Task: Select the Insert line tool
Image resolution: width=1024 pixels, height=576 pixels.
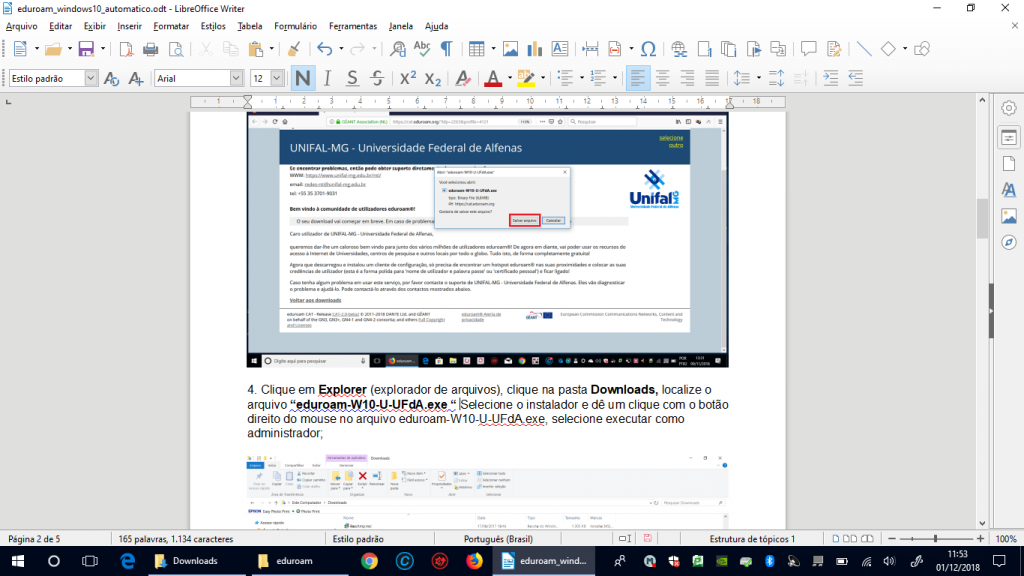Action: point(864,49)
